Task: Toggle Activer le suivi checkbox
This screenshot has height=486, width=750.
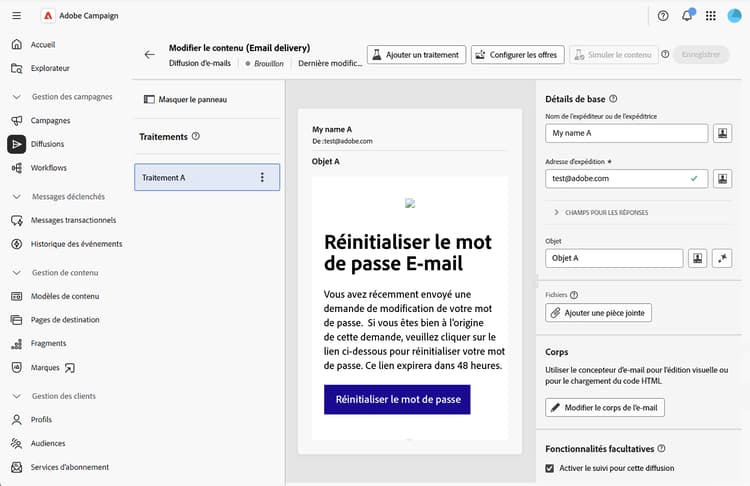Action: pos(550,468)
